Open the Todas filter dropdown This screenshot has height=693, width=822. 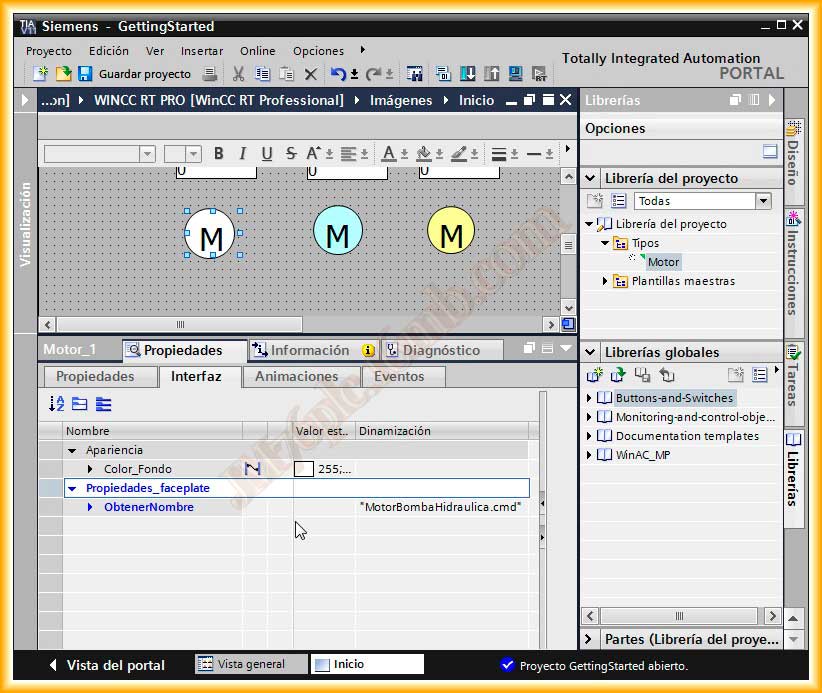763,201
